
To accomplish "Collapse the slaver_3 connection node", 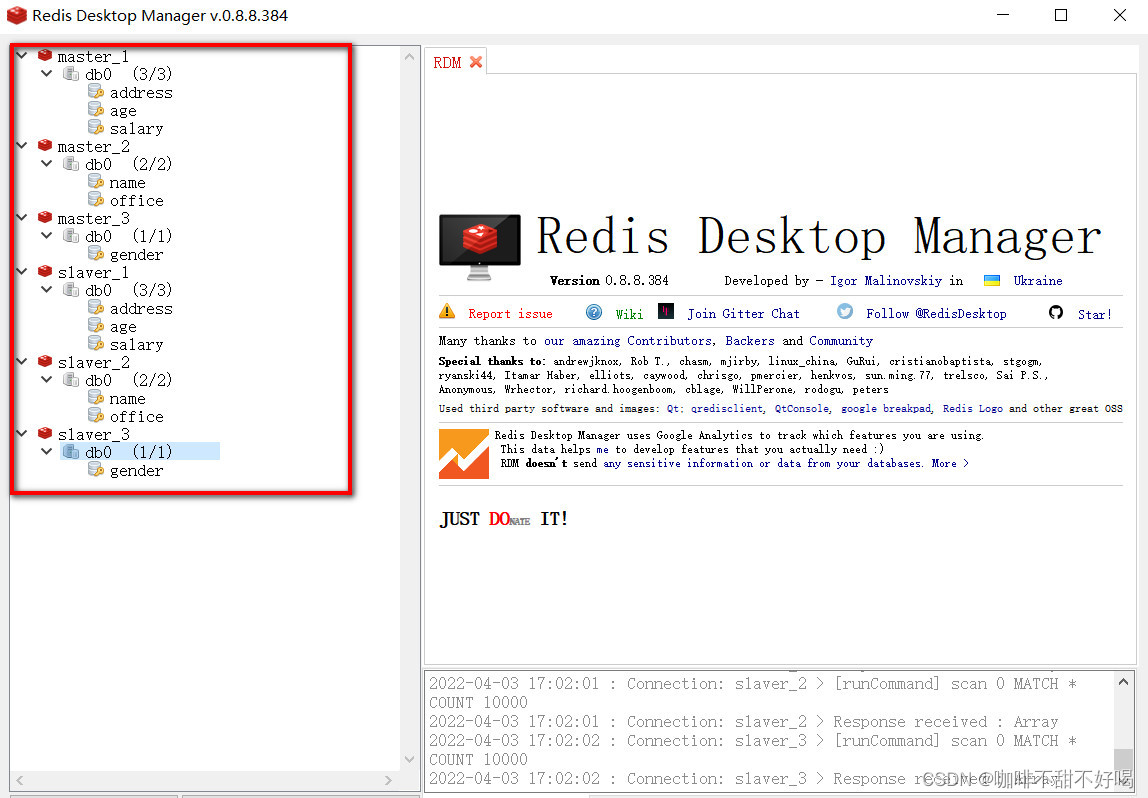I will pos(22,433).
